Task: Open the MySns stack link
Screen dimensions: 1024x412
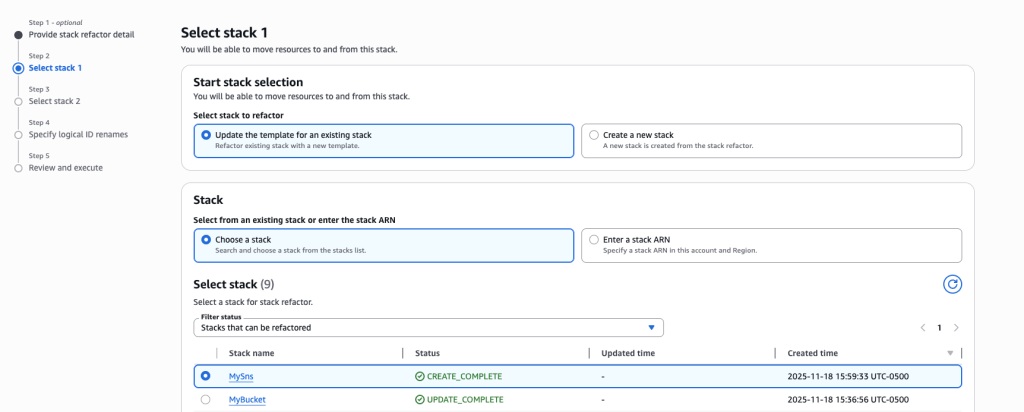Action: click(241, 376)
